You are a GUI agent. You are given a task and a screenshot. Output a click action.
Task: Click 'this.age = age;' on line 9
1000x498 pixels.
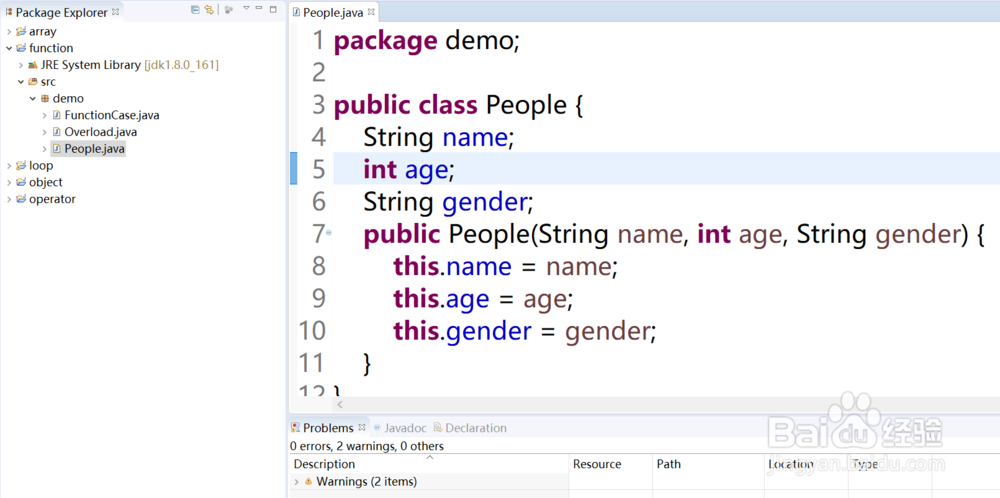point(483,299)
